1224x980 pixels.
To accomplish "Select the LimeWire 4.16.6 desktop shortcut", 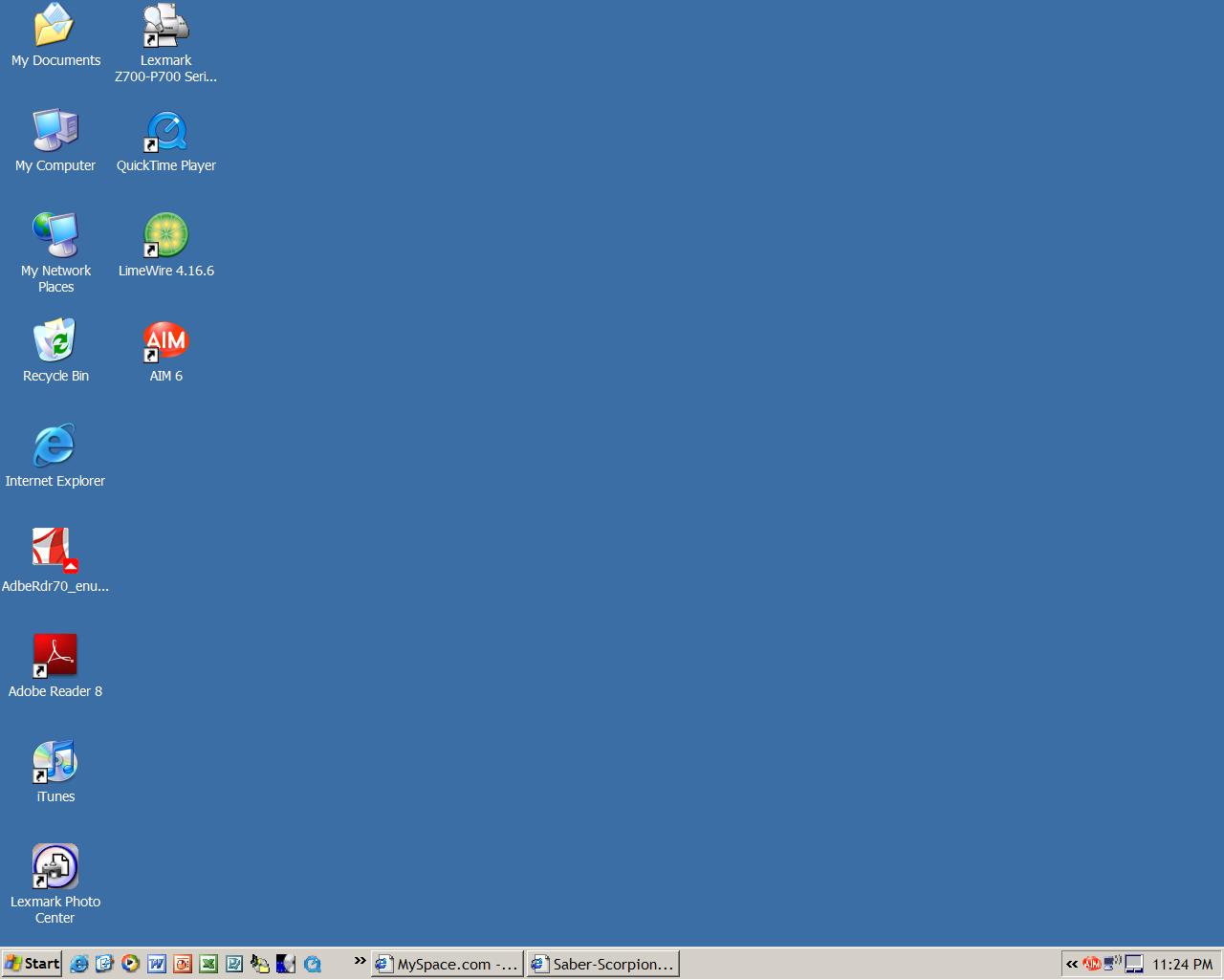I will tap(166, 247).
